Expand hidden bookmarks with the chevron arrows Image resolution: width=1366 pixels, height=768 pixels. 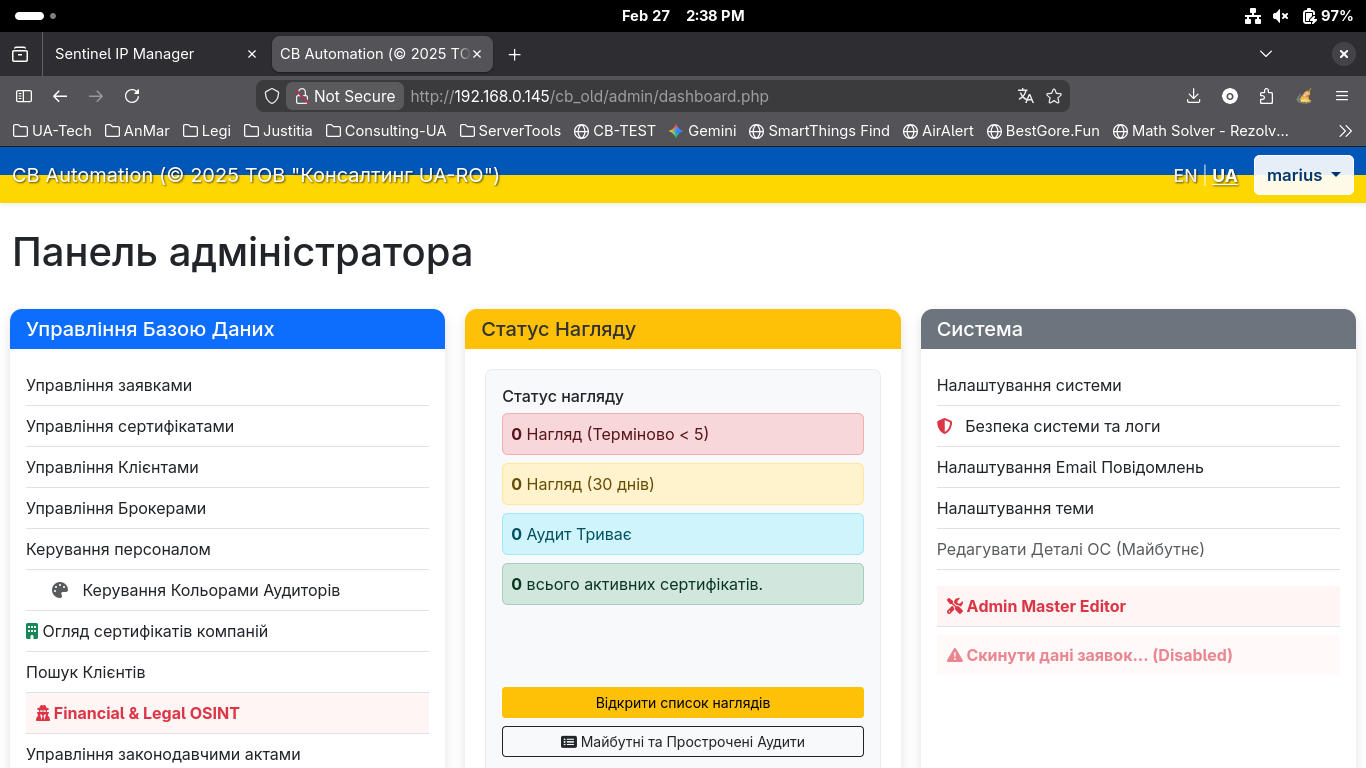point(1345,130)
